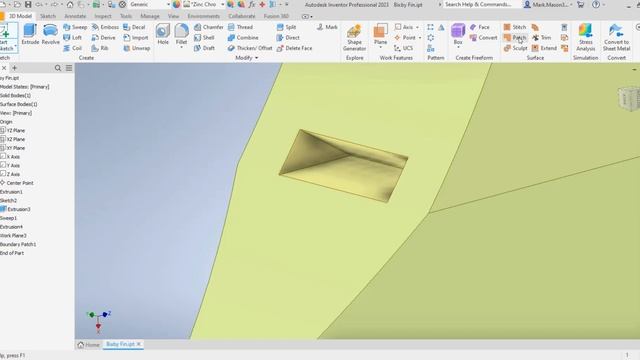Select the Draft tool
Viewport: 640px width, 360px height.
tap(204, 48)
